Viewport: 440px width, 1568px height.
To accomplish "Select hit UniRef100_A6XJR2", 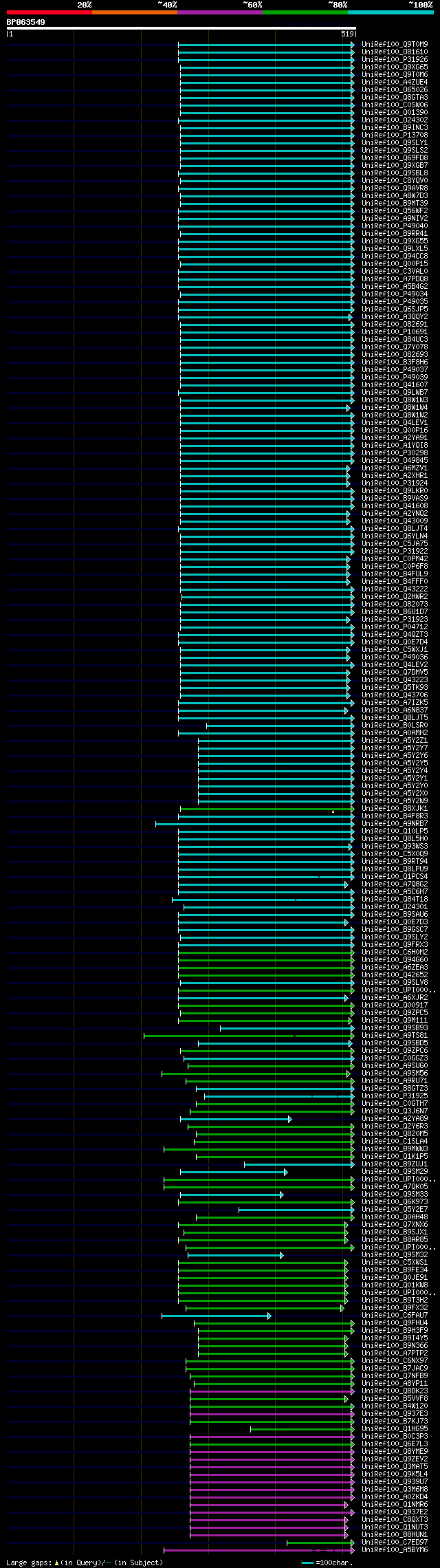I will coord(395,998).
